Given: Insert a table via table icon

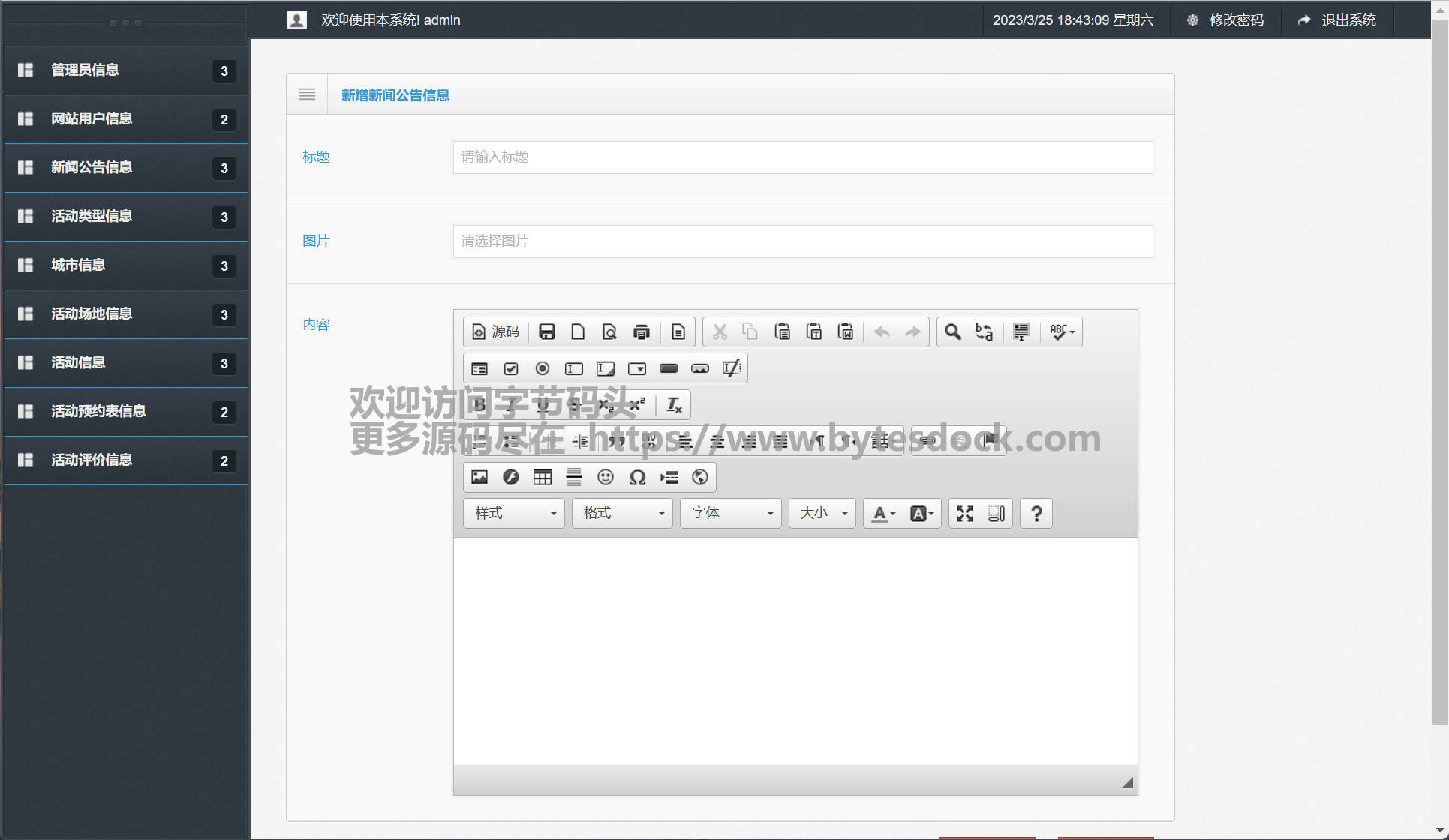Looking at the screenshot, I should pyautogui.click(x=542, y=477).
